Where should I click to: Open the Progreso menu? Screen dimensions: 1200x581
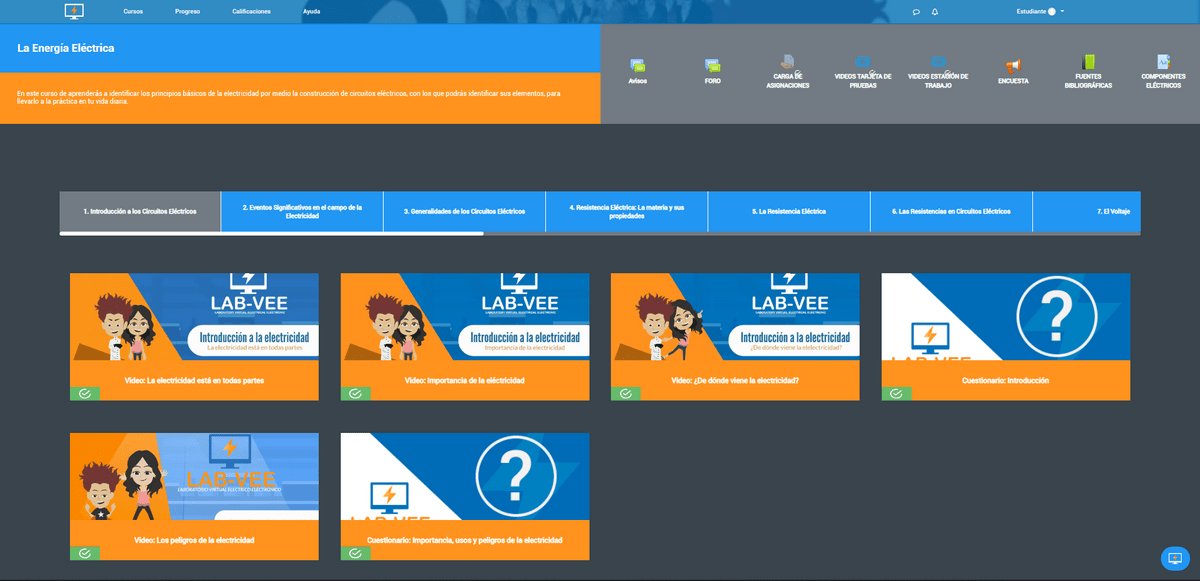coord(187,11)
